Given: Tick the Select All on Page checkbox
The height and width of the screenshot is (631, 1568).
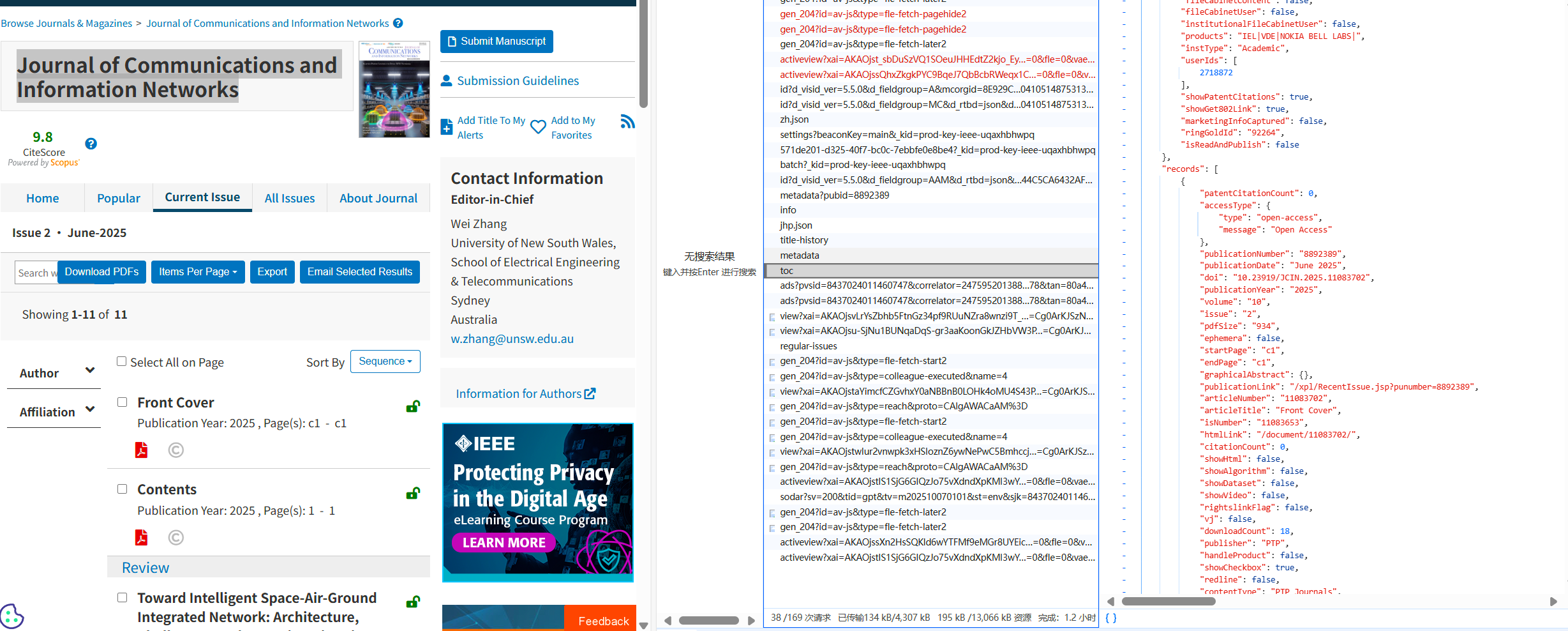Looking at the screenshot, I should (x=121, y=361).
